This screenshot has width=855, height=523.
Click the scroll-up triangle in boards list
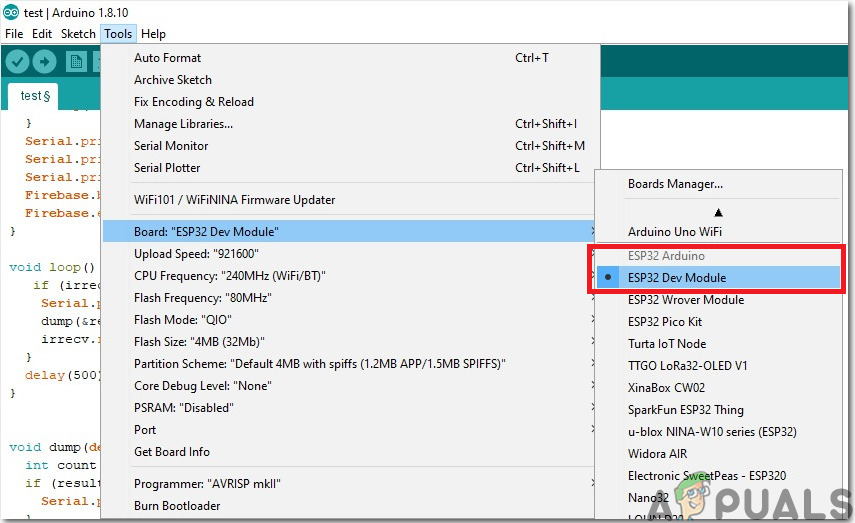(718, 212)
